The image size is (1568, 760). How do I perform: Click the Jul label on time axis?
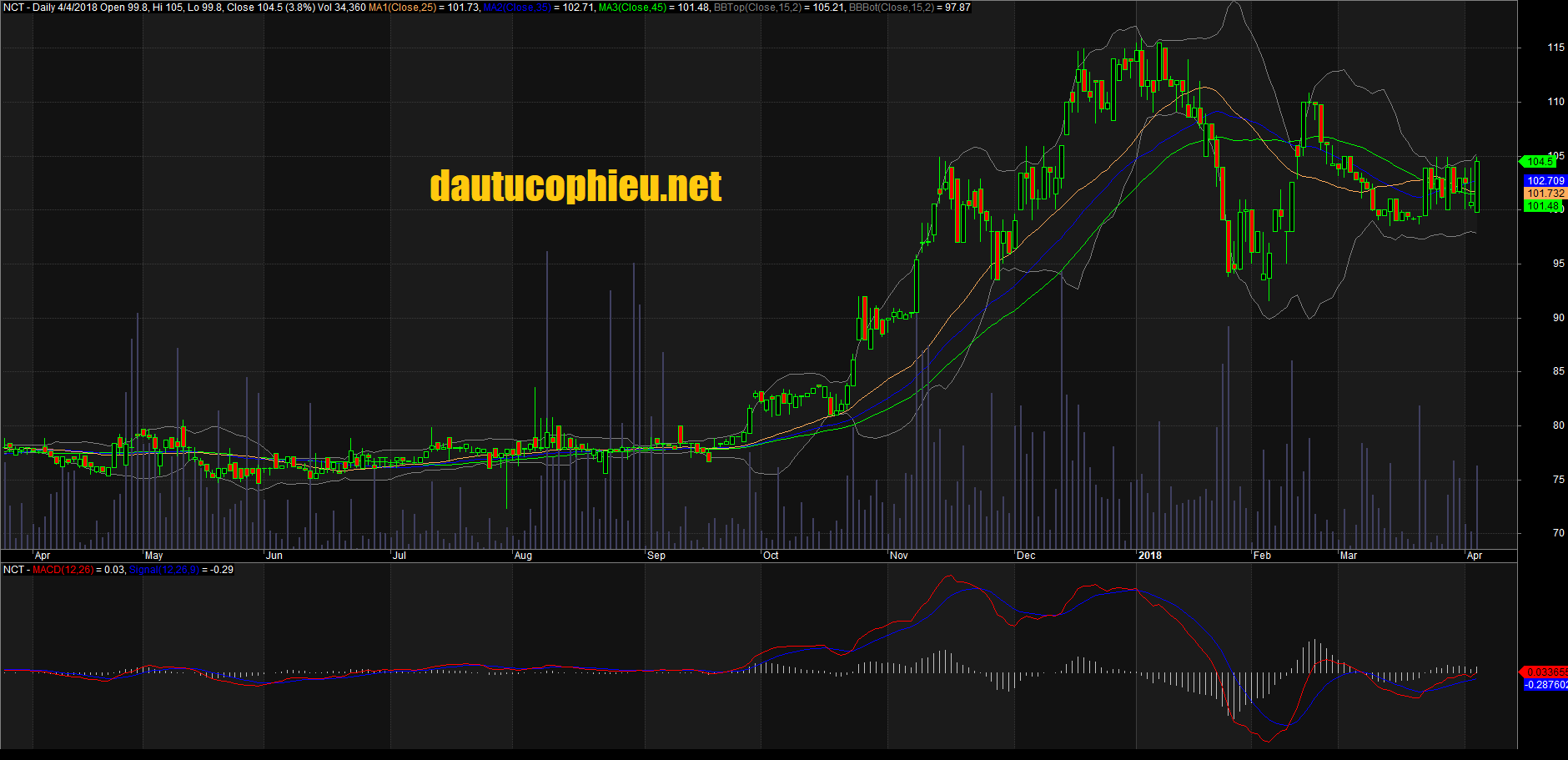(400, 556)
